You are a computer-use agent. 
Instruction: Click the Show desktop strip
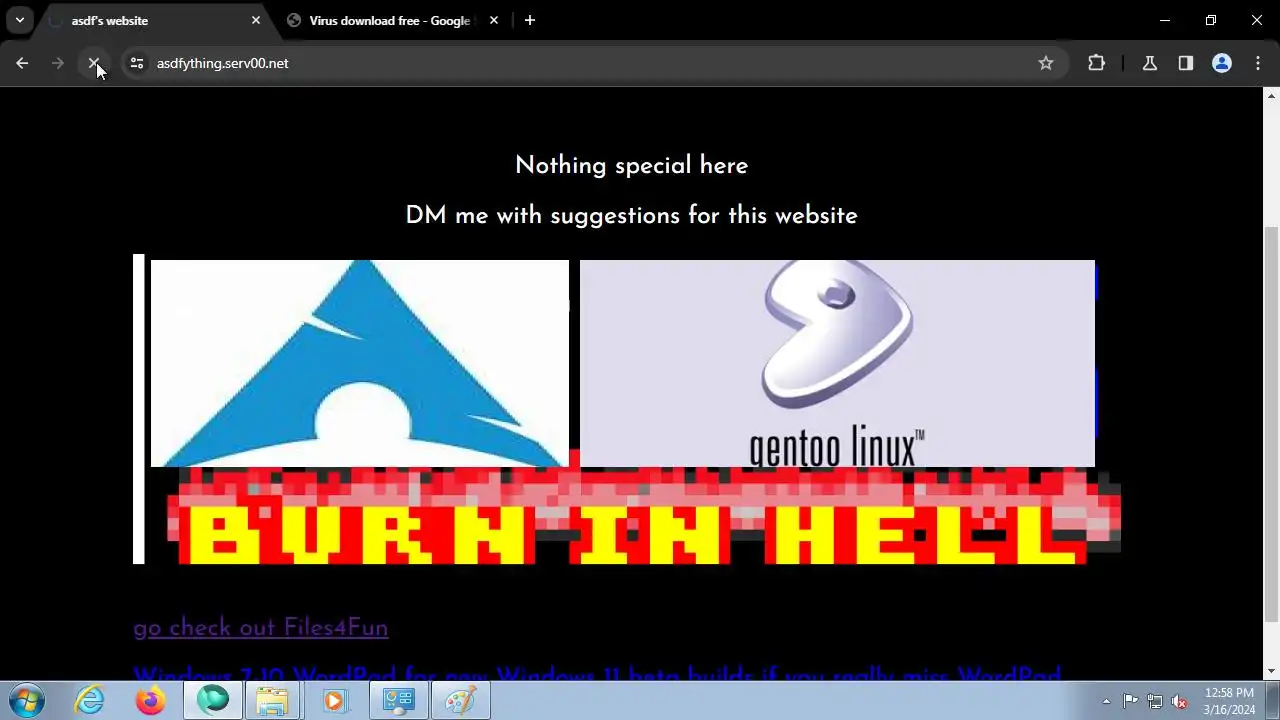pyautogui.click(x=1273, y=701)
